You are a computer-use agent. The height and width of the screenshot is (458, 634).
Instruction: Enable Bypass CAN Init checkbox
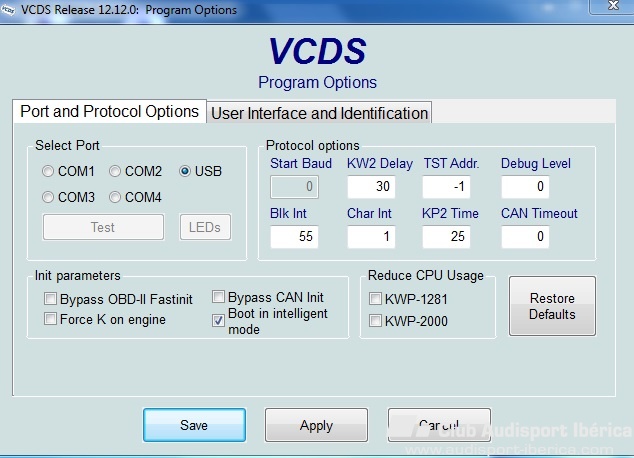coord(218,297)
